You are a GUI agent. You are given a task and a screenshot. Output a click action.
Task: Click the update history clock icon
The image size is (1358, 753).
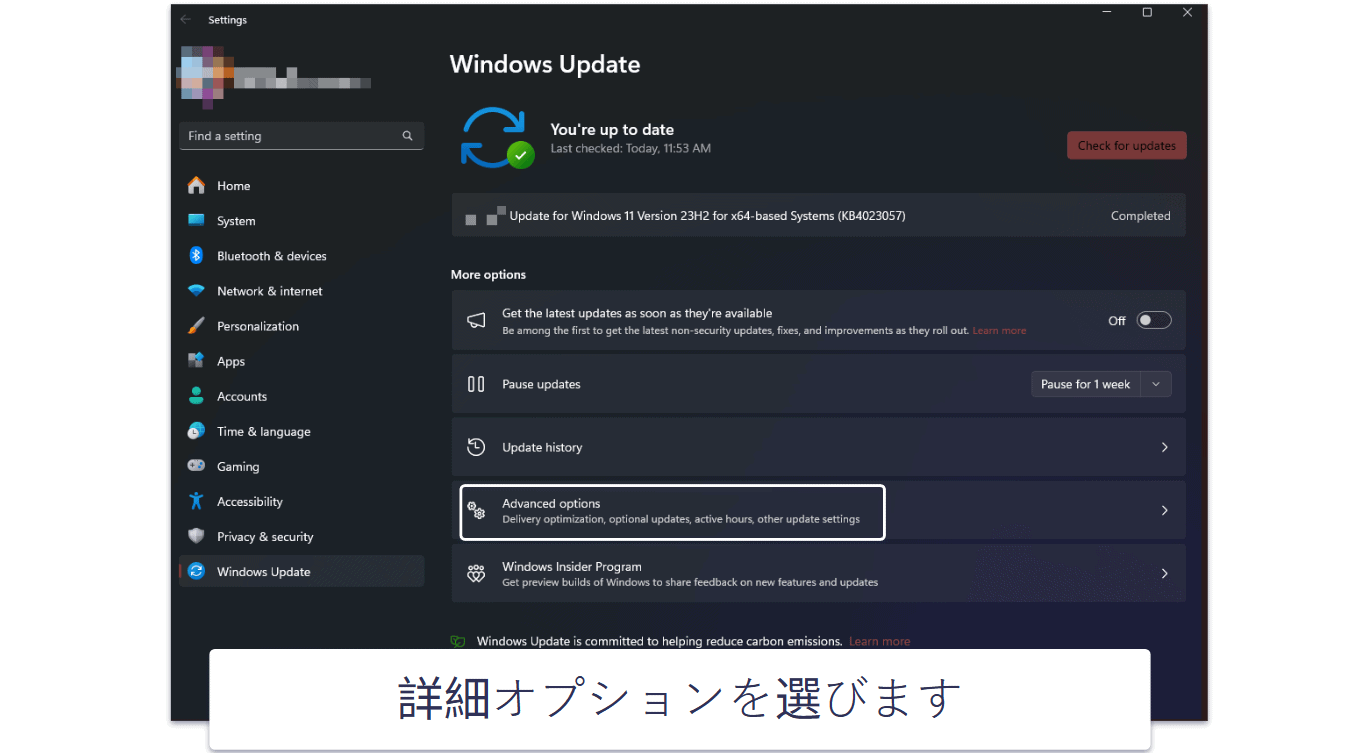tap(476, 447)
